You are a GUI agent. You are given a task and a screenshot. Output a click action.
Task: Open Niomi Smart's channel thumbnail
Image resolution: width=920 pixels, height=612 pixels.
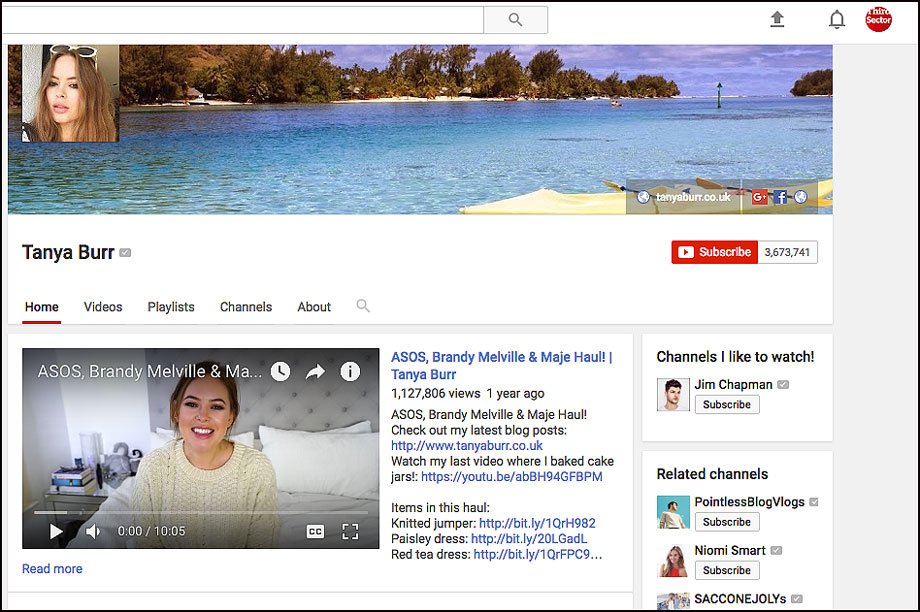(x=673, y=560)
